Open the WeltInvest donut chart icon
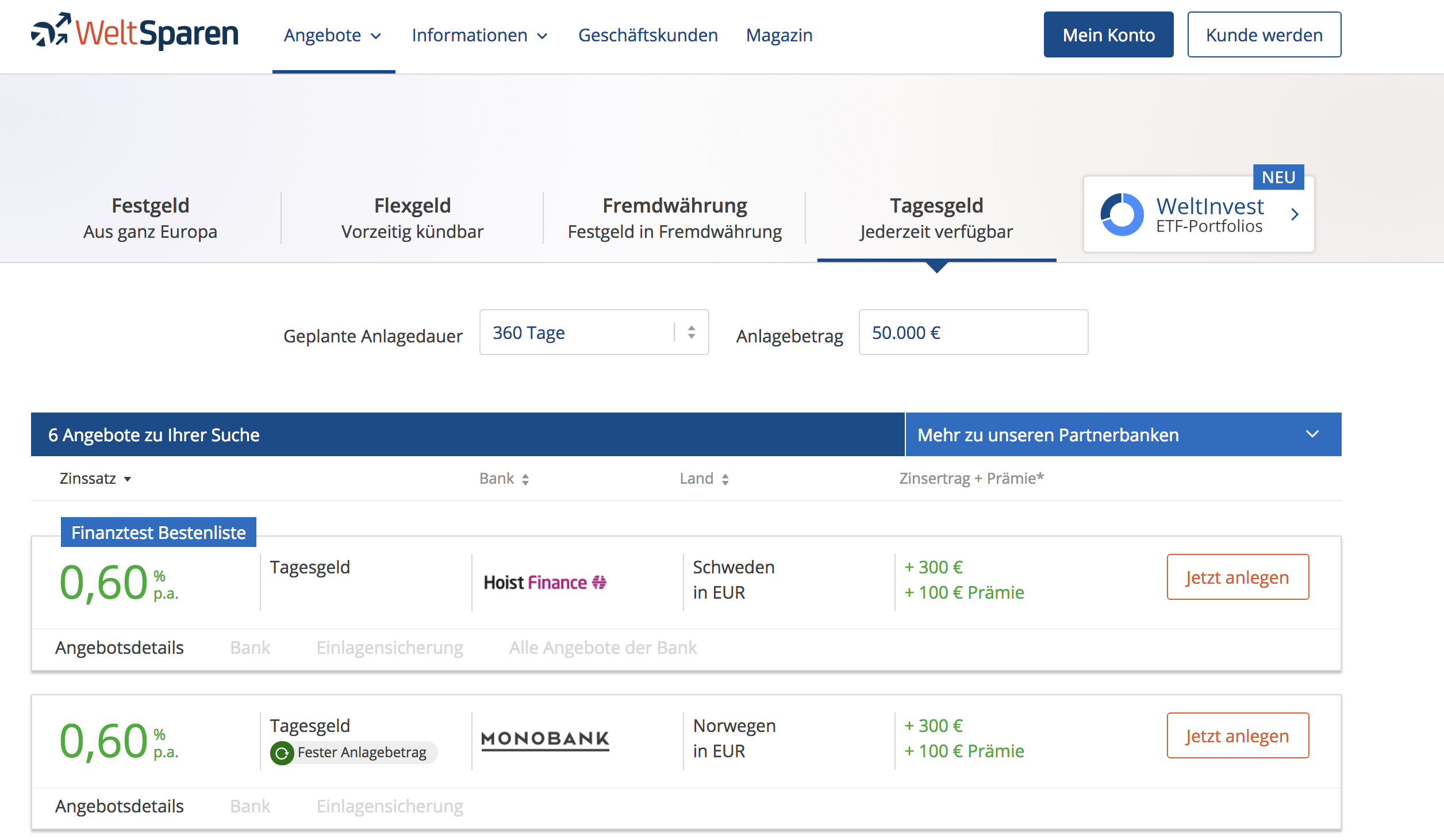The height and width of the screenshot is (840, 1444). (x=1122, y=214)
